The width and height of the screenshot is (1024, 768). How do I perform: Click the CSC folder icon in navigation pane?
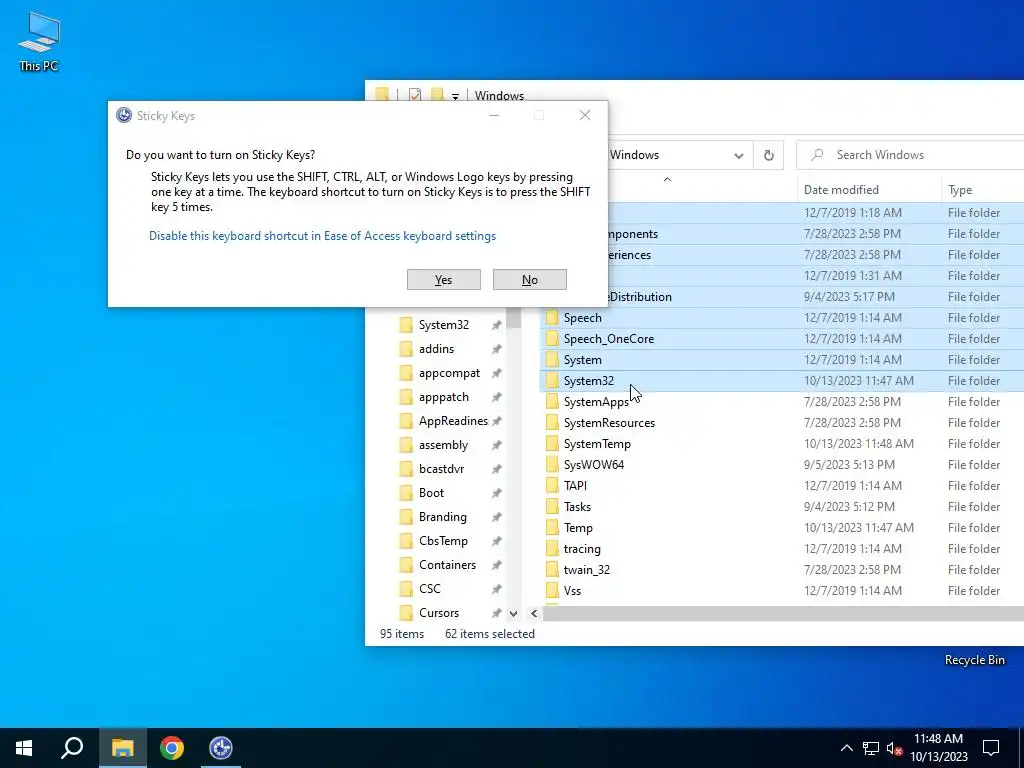(406, 589)
